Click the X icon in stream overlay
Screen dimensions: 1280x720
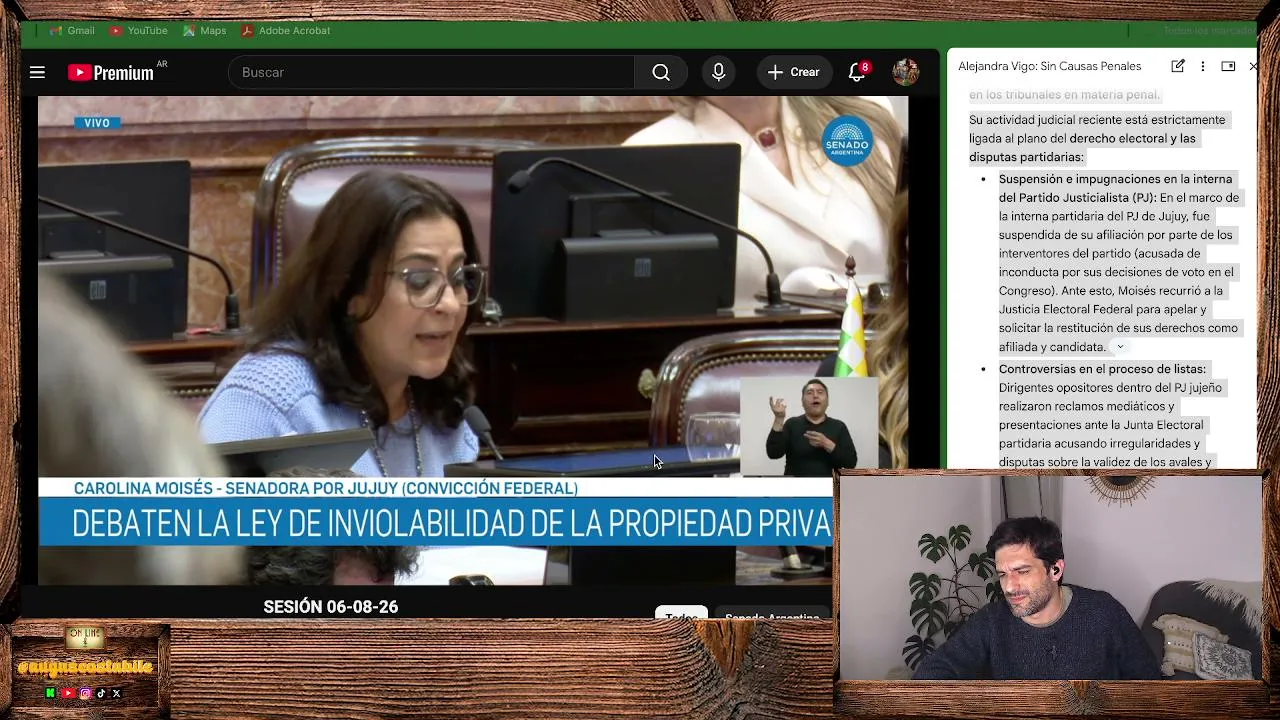pos(117,693)
